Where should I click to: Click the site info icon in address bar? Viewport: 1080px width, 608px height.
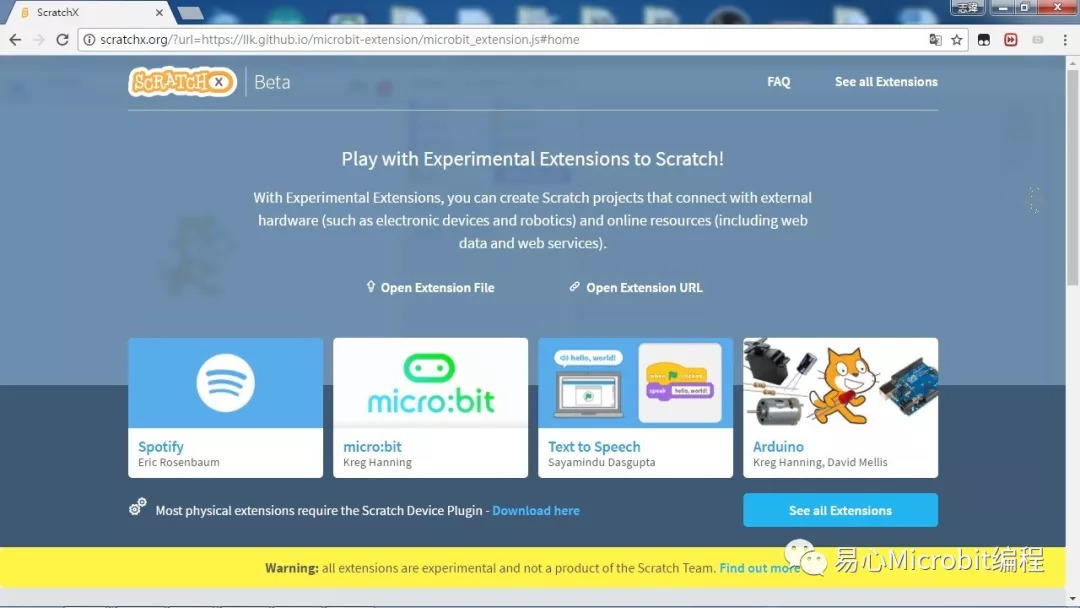90,40
